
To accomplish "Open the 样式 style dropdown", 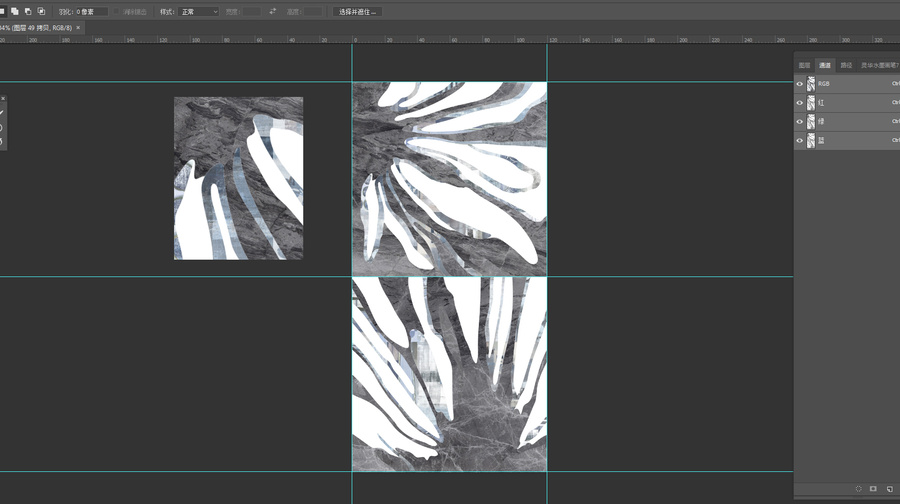I will pyautogui.click(x=199, y=11).
